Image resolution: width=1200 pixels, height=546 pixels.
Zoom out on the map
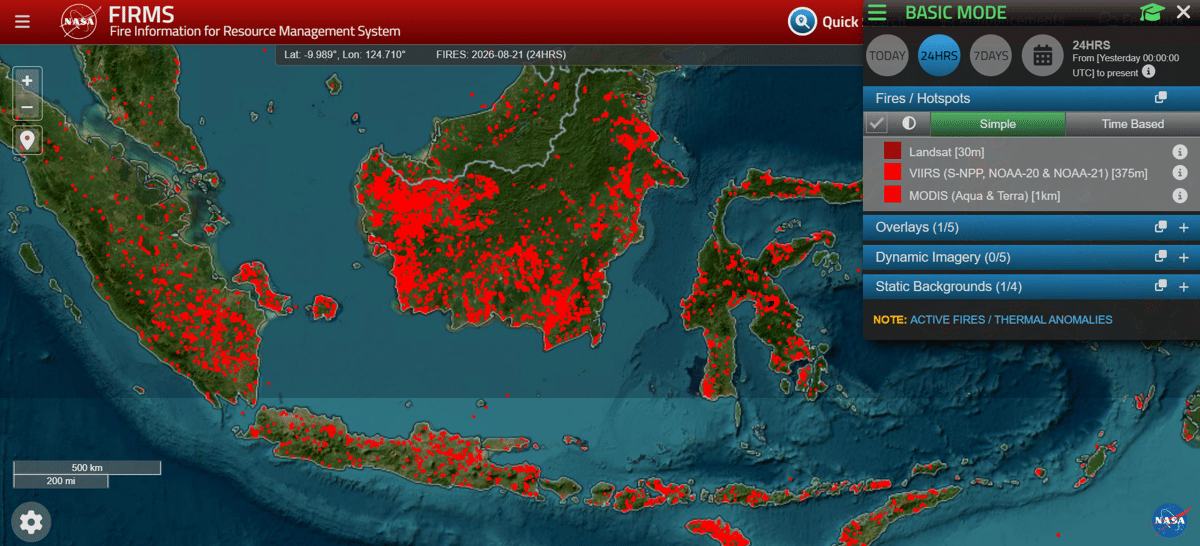pyautogui.click(x=27, y=107)
